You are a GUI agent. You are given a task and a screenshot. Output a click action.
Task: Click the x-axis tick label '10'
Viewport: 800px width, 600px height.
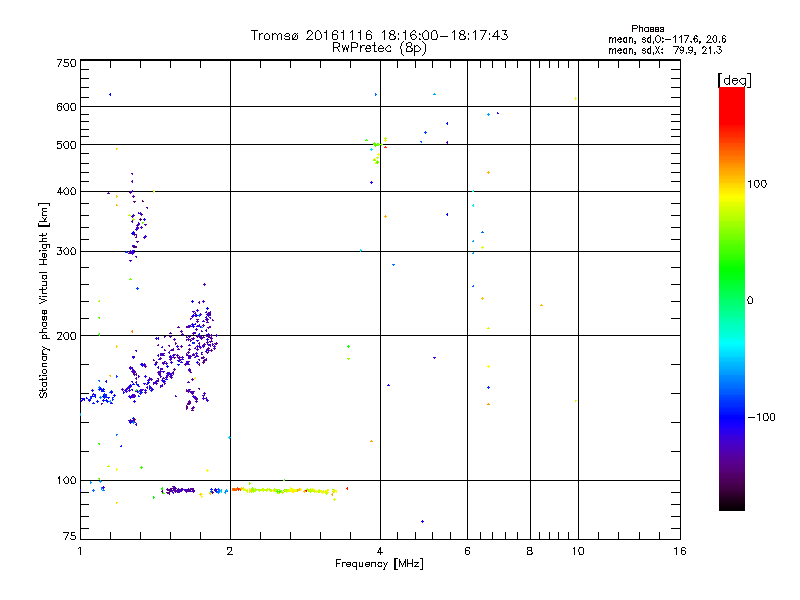[578, 551]
